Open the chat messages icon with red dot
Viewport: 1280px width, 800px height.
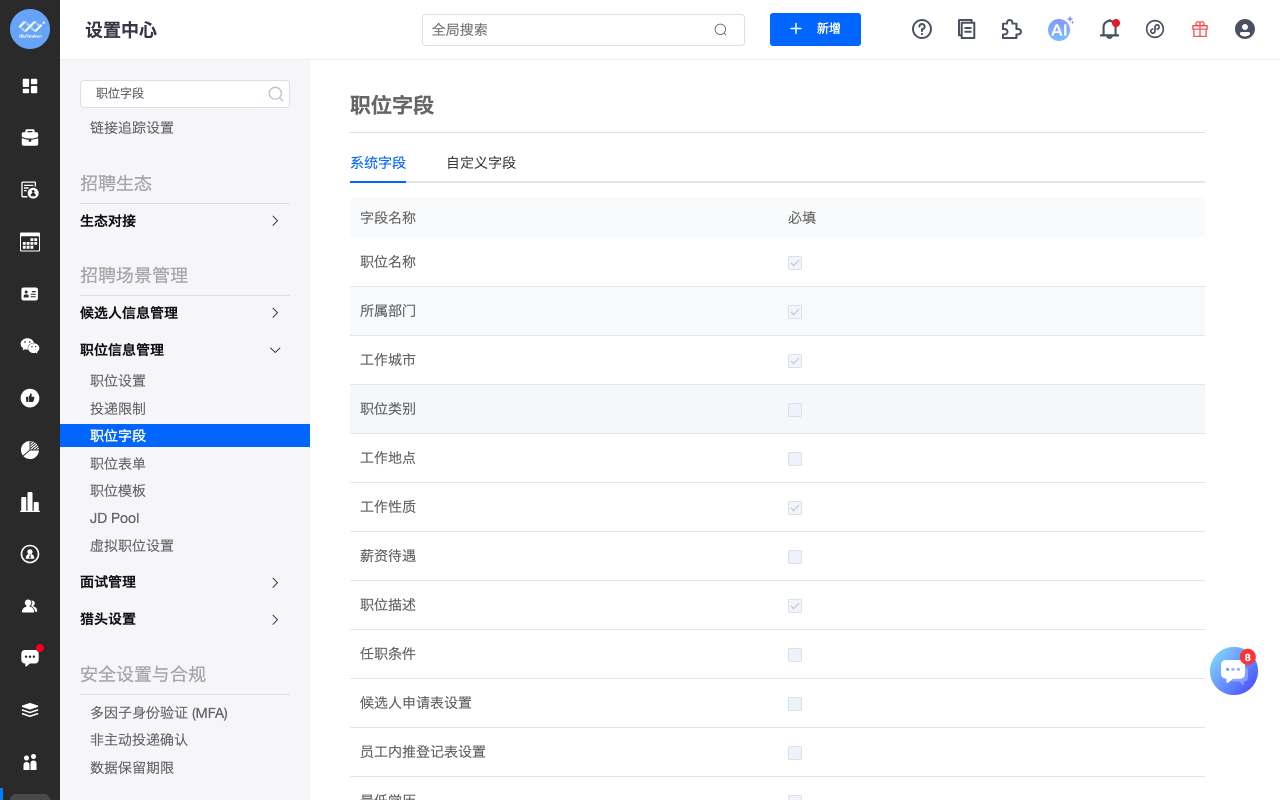click(x=30, y=658)
